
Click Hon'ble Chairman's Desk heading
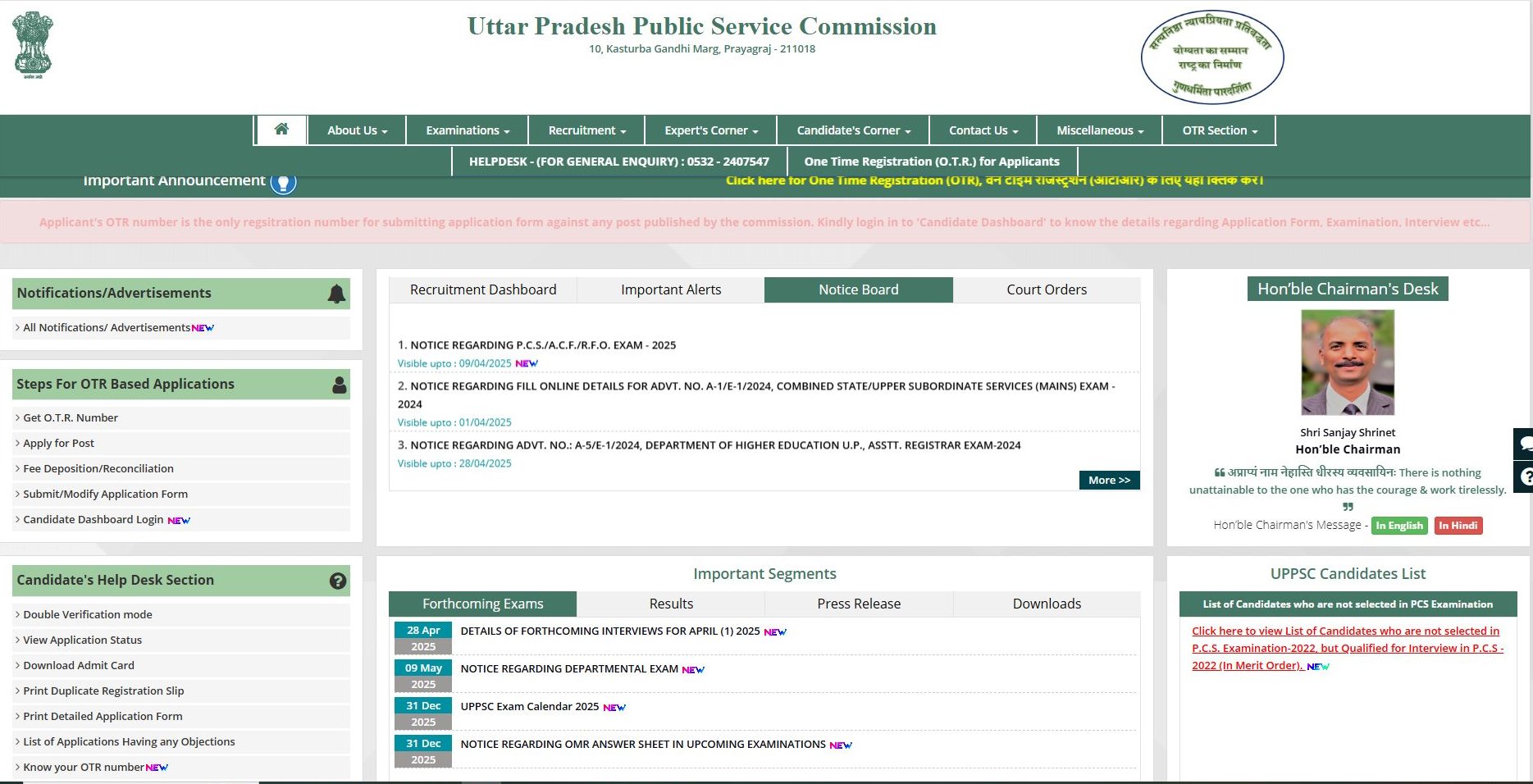coord(1348,289)
